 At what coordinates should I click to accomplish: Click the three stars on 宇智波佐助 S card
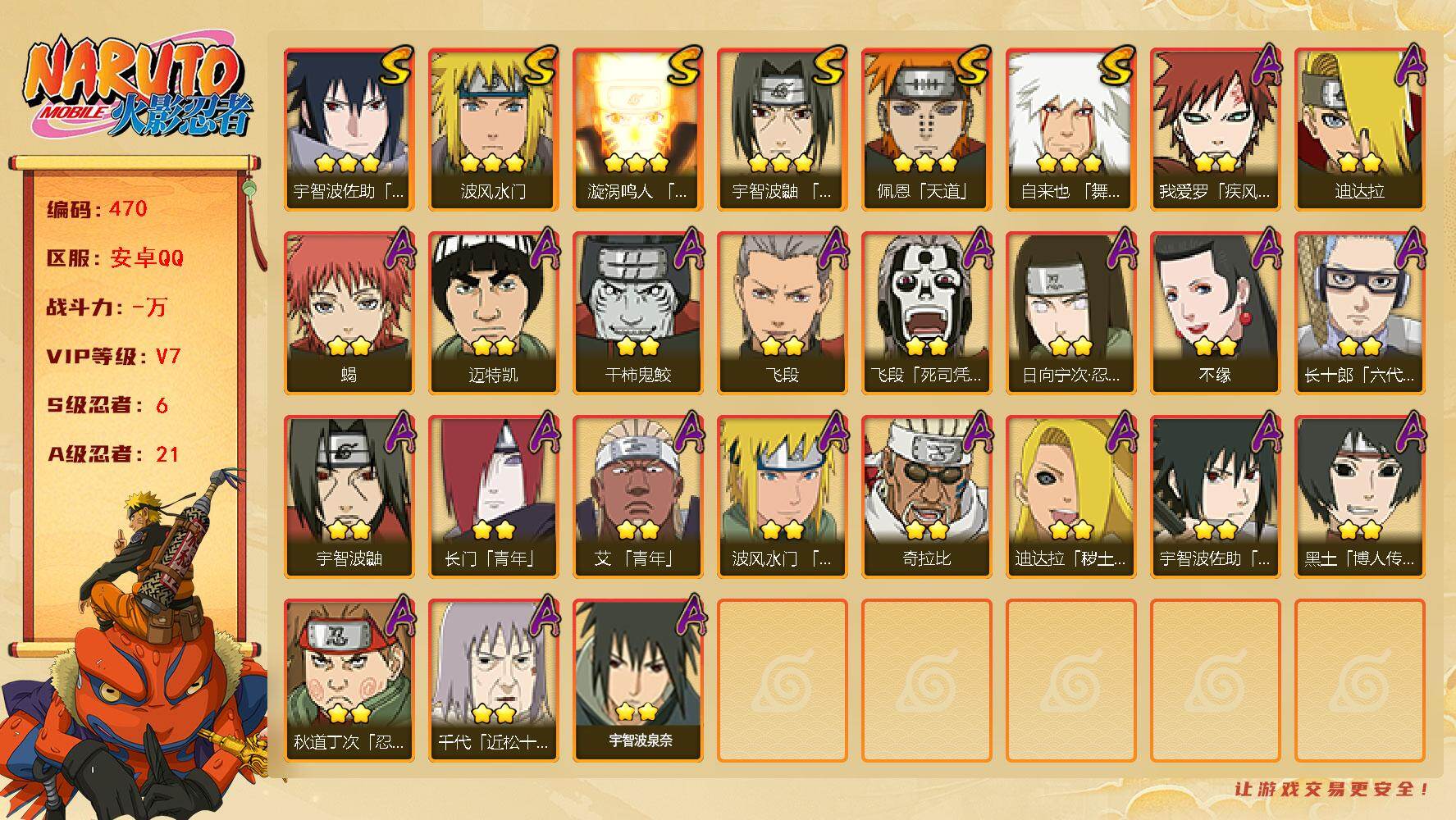[349, 162]
